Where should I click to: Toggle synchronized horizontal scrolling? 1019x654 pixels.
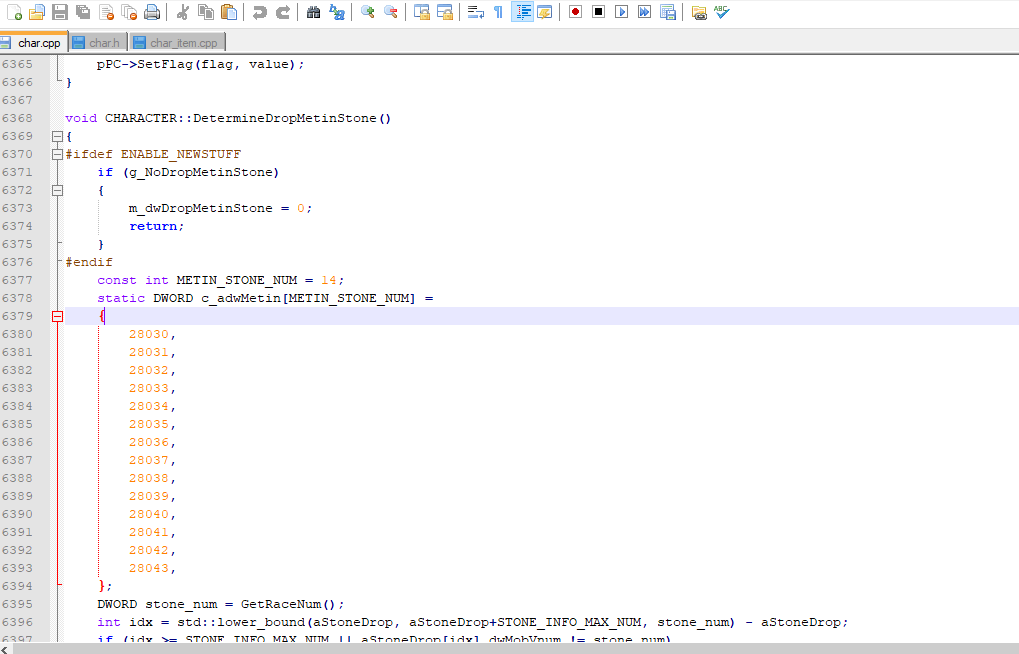point(445,12)
